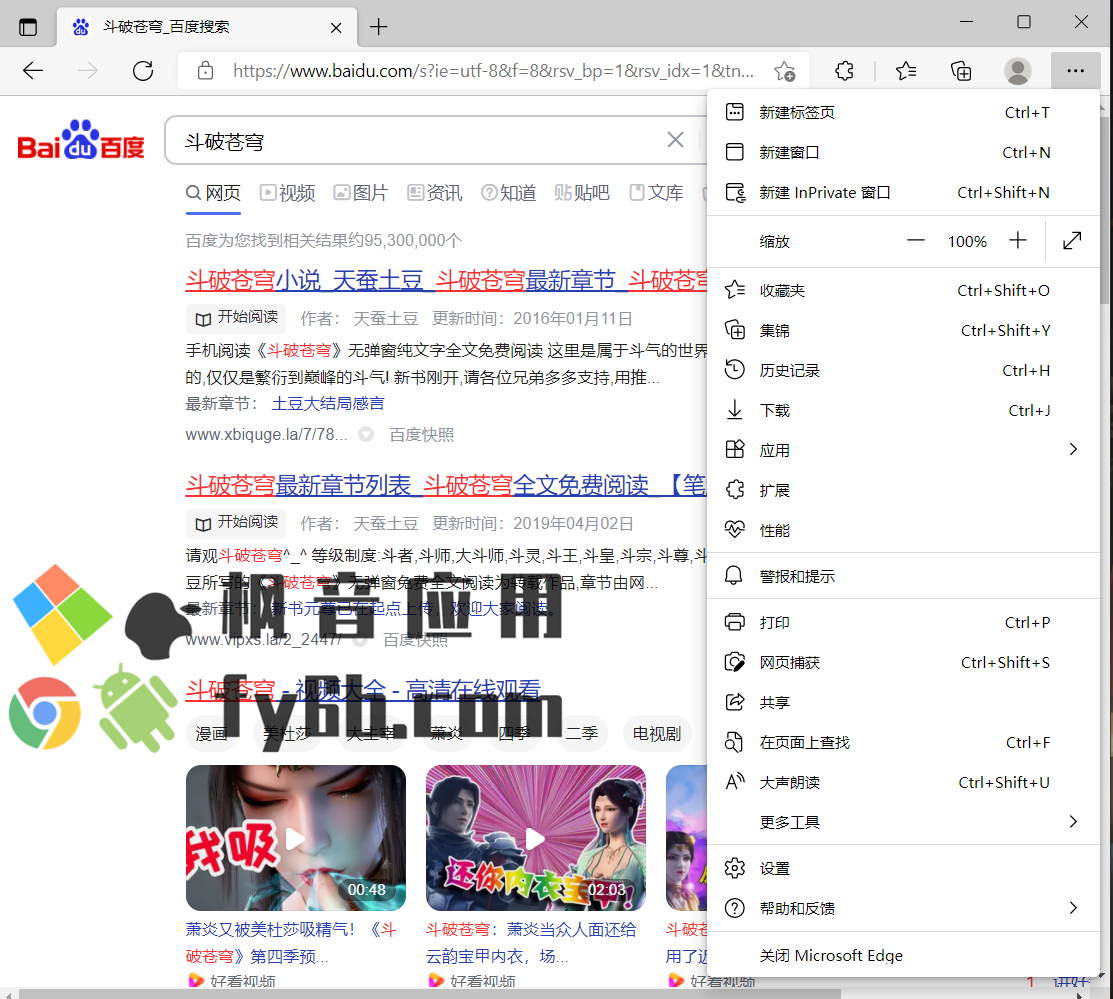Viewport: 1113px width, 999px height.
Task: Open a new tab with plus button
Action: click(x=378, y=27)
